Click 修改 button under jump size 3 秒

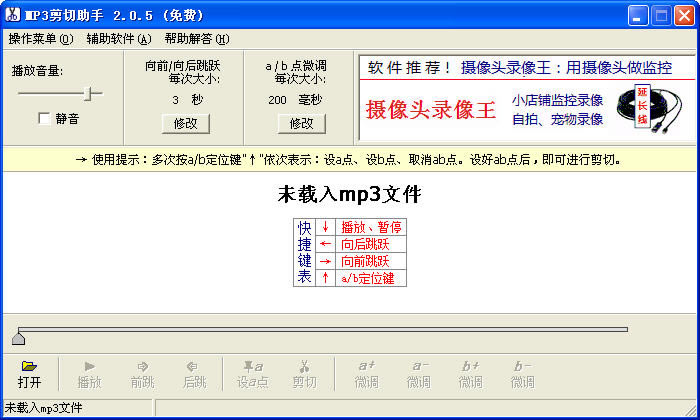(x=186, y=124)
